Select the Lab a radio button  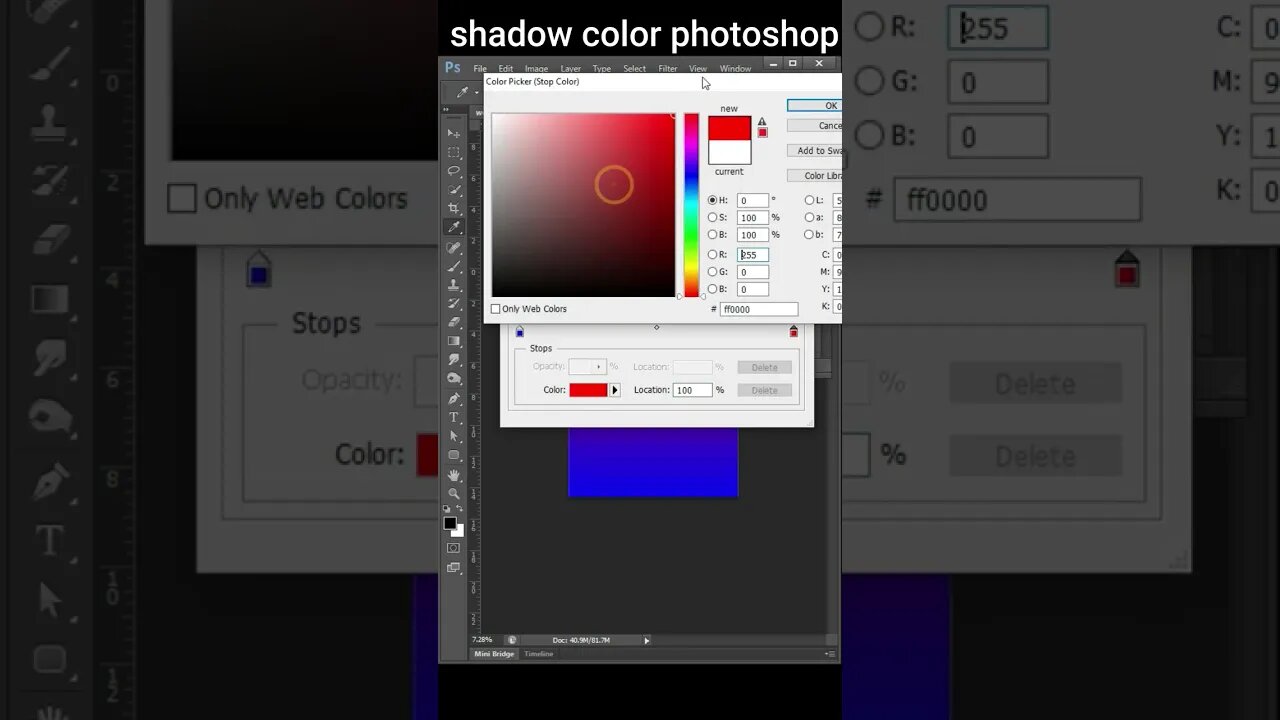809,217
